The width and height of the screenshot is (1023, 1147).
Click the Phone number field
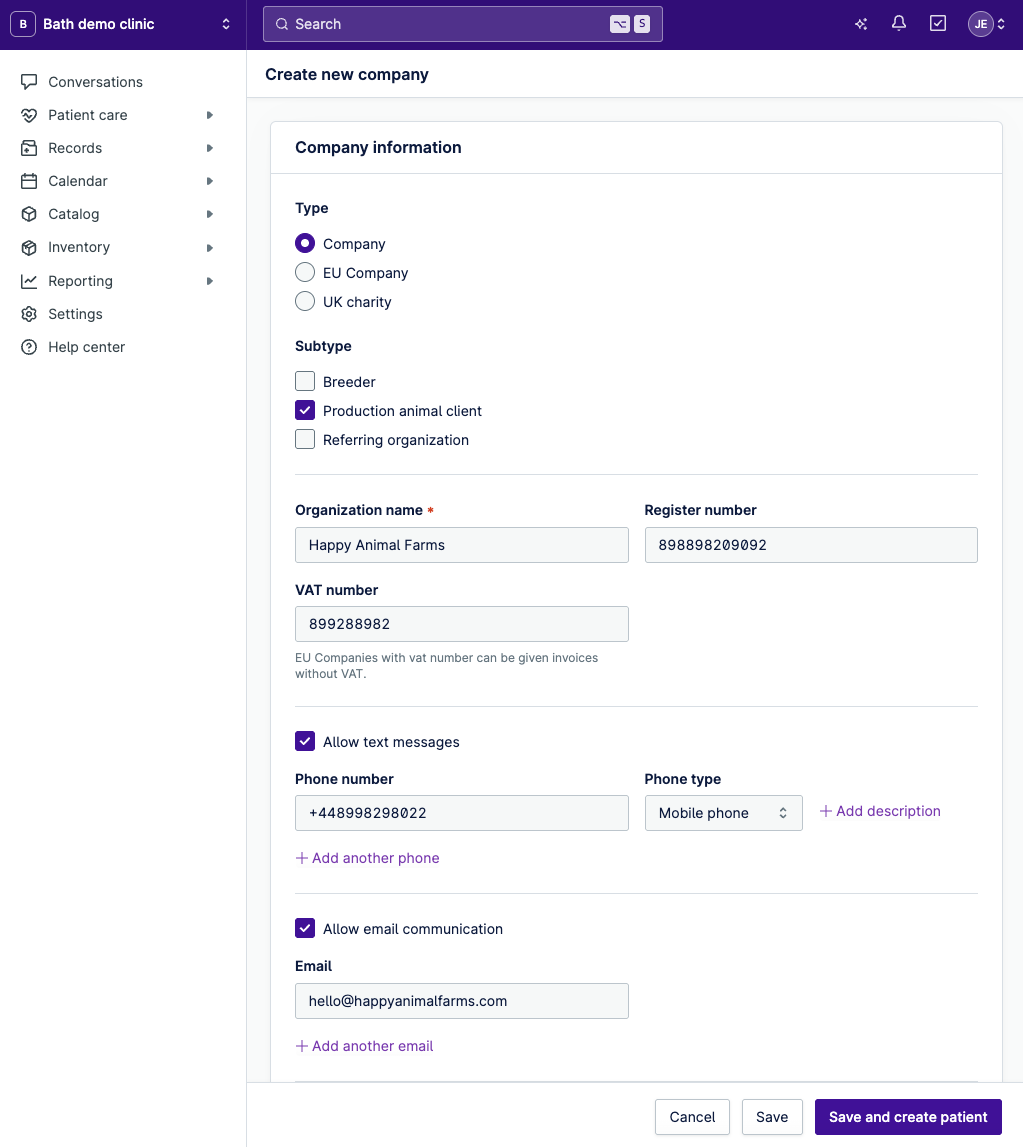(x=462, y=813)
